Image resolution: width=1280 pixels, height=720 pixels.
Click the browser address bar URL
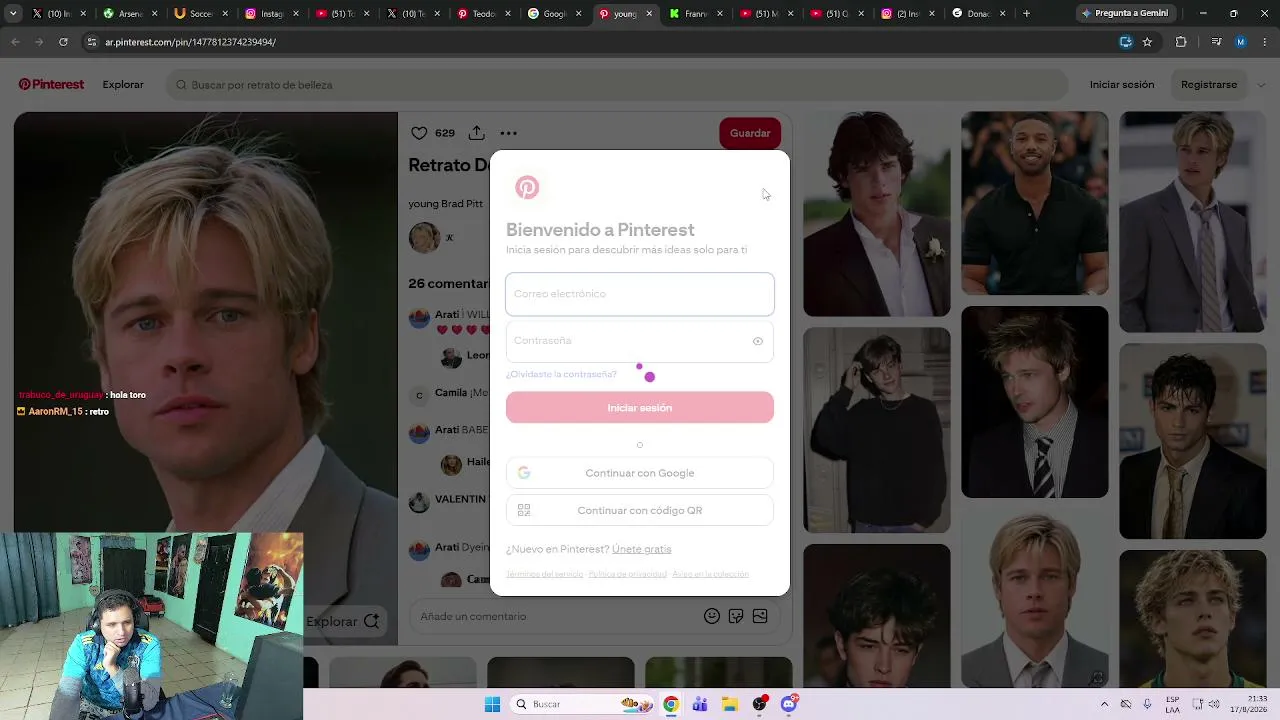pyautogui.click(x=190, y=42)
